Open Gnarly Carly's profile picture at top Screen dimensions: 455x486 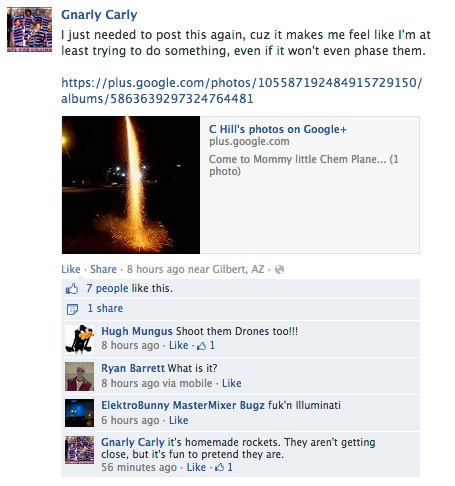click(x=30, y=29)
